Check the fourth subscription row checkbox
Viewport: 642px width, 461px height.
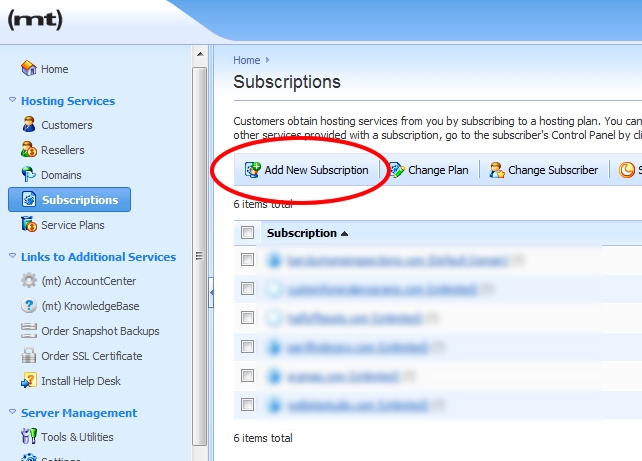coord(247,346)
